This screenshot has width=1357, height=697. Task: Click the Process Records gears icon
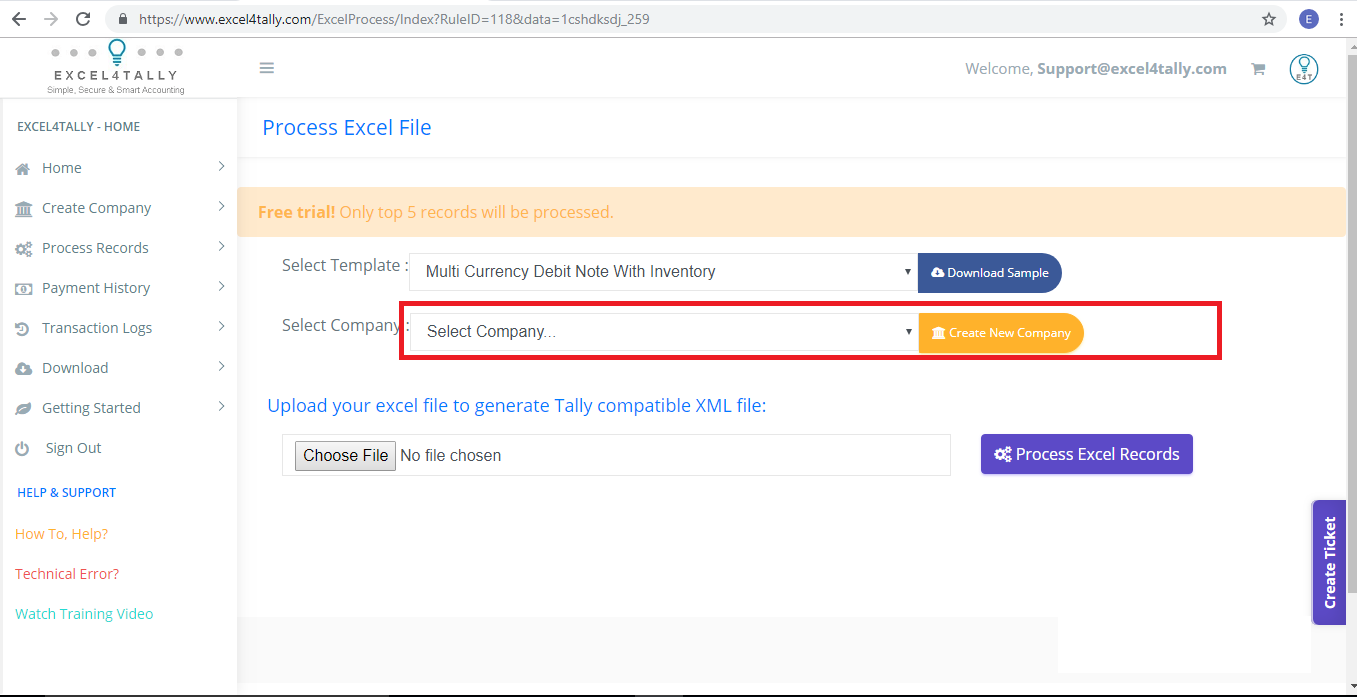pyautogui.click(x=23, y=249)
